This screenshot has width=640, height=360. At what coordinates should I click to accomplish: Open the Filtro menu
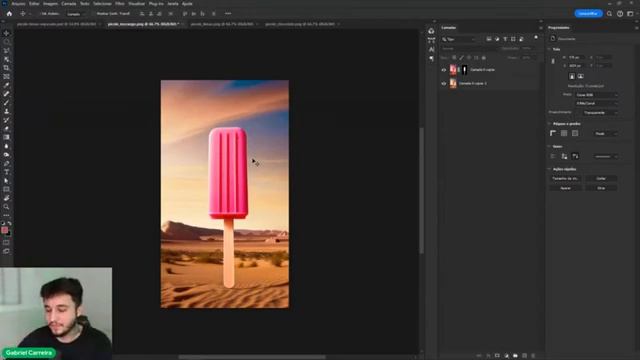click(120, 4)
